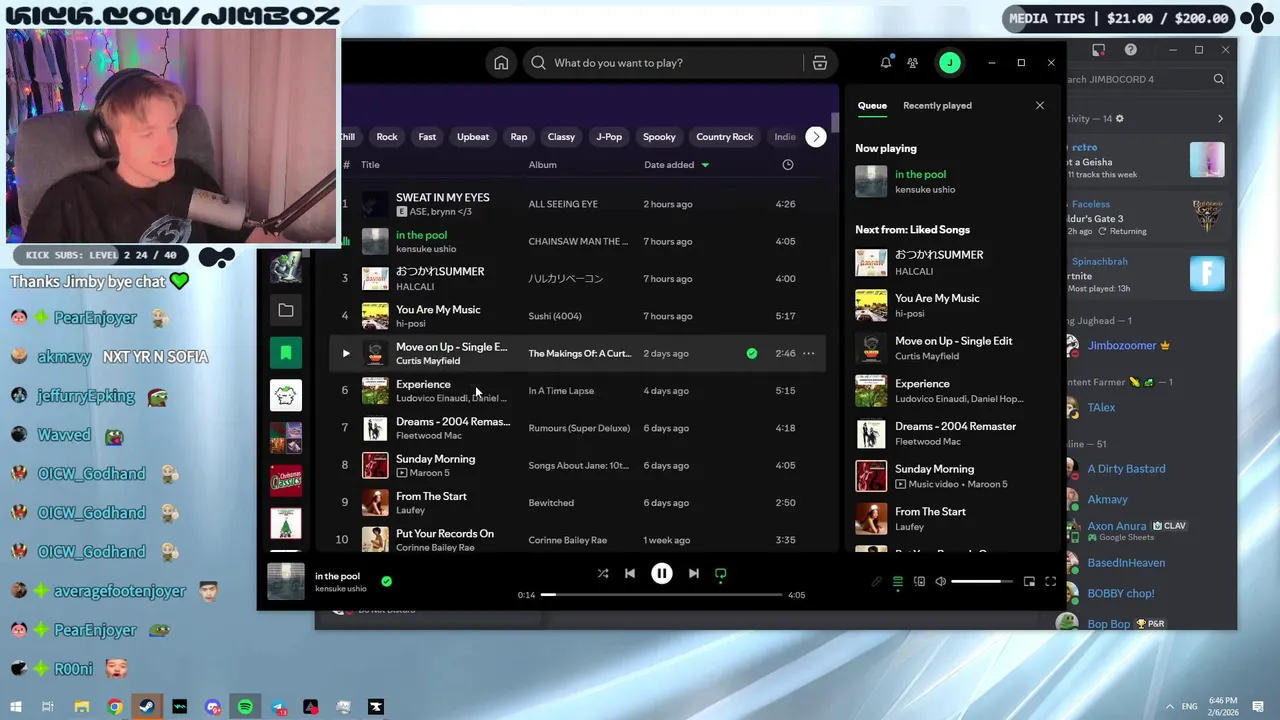This screenshot has height=720, width=1280.
Task: Sort by Date added dropdown arrow
Action: click(x=705, y=165)
